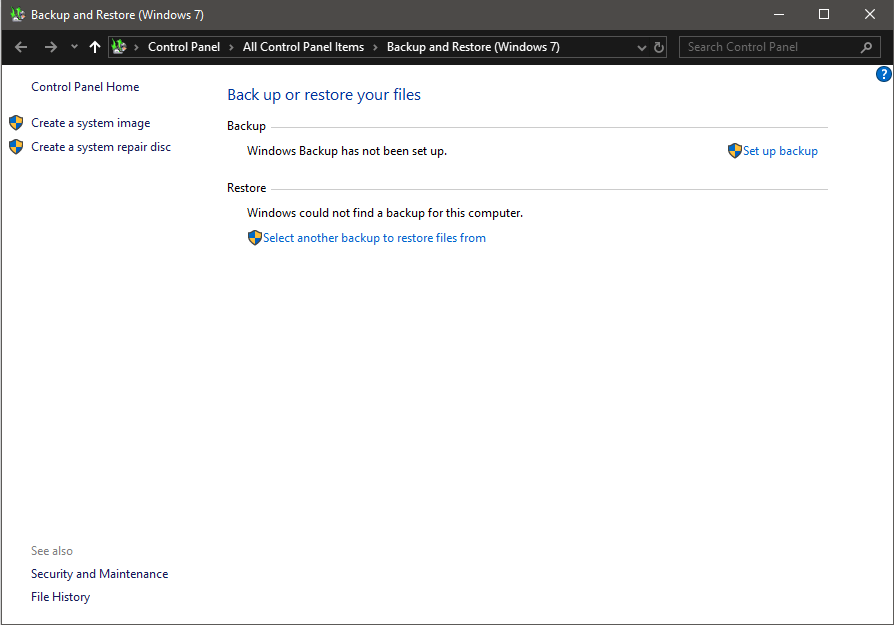Click 'Windows Backup has not been set up.' text
Screen dimensions: 894x625
point(347,151)
